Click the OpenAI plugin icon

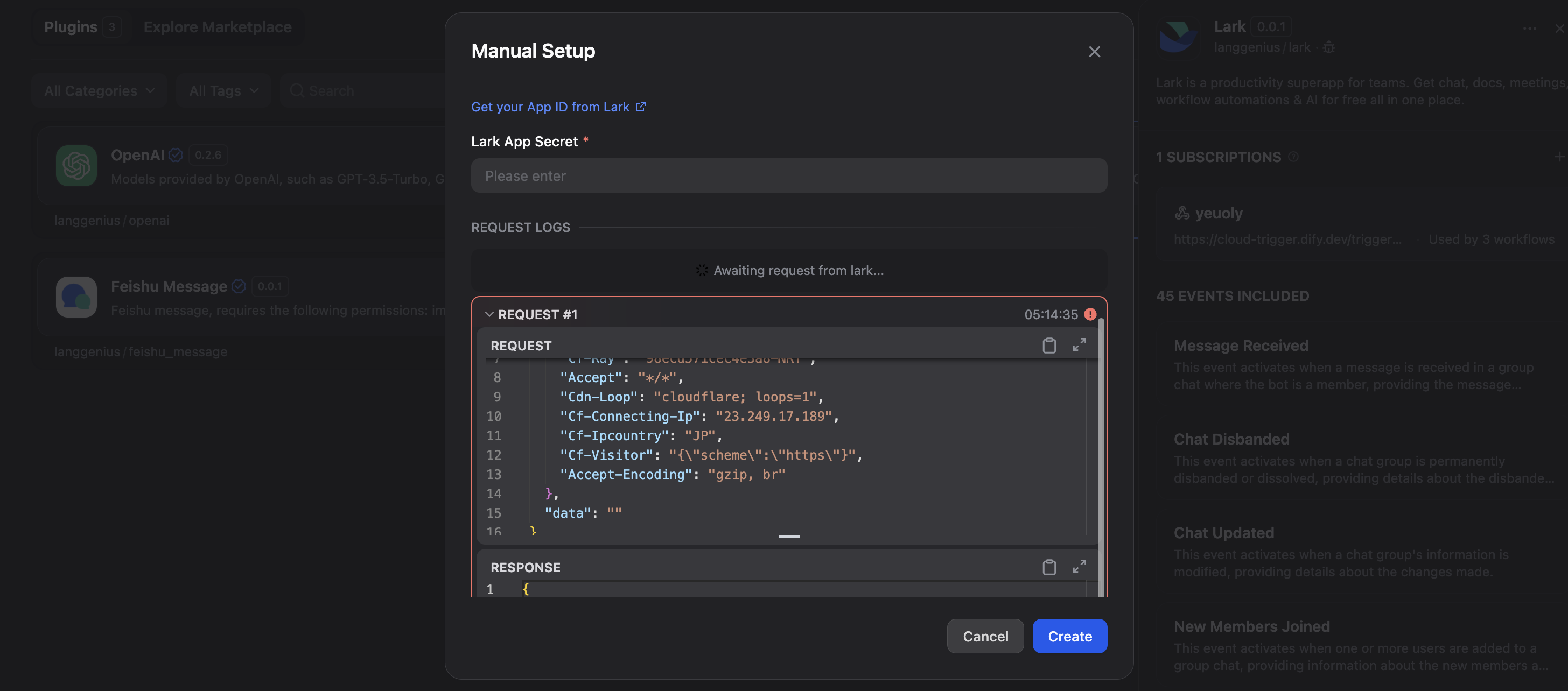click(76, 165)
